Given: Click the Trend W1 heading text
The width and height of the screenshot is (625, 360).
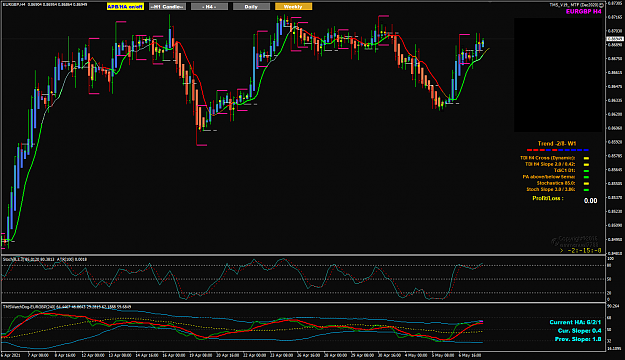Looking at the screenshot, I should pyautogui.click(x=557, y=144).
